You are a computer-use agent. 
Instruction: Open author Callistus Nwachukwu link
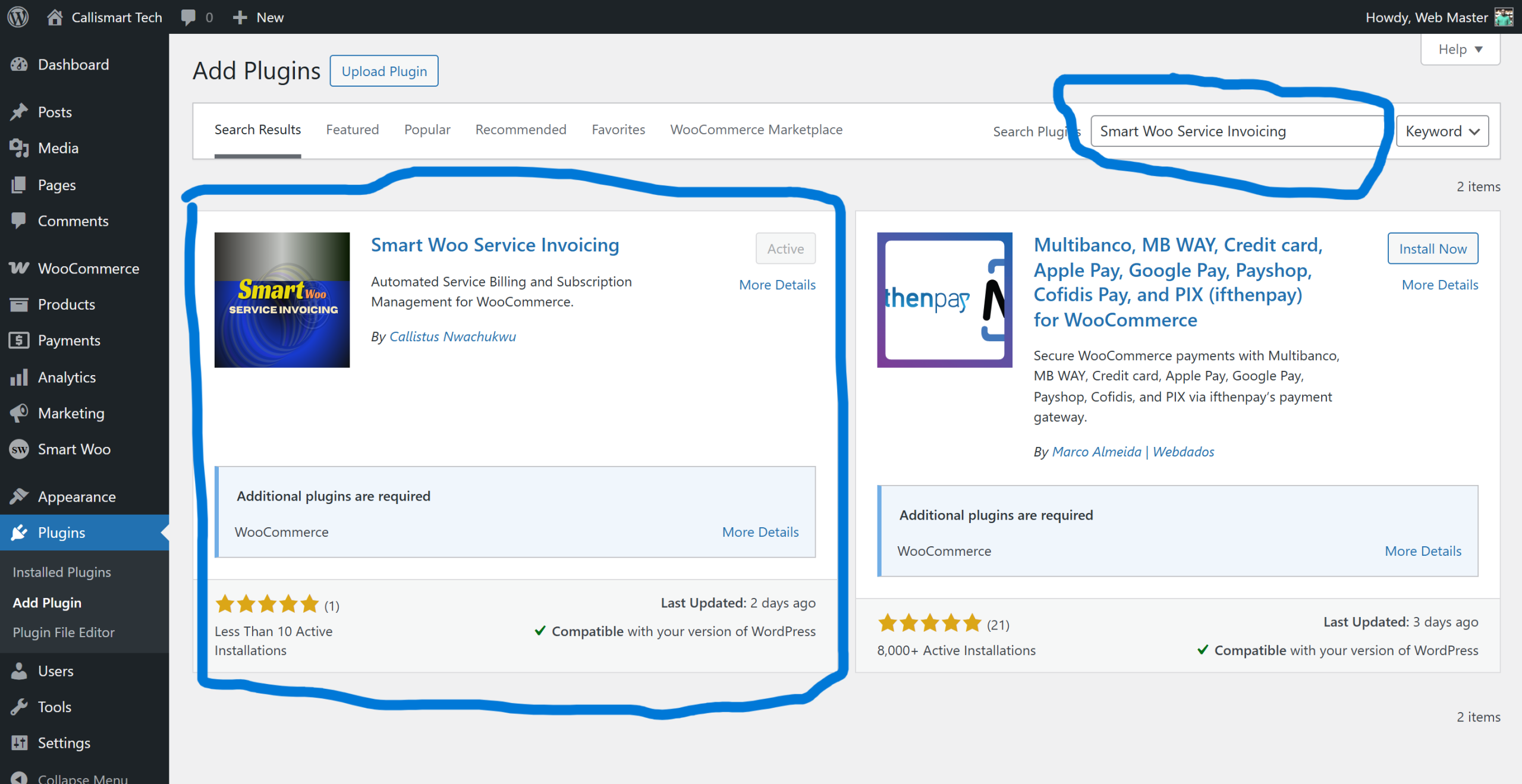452,336
